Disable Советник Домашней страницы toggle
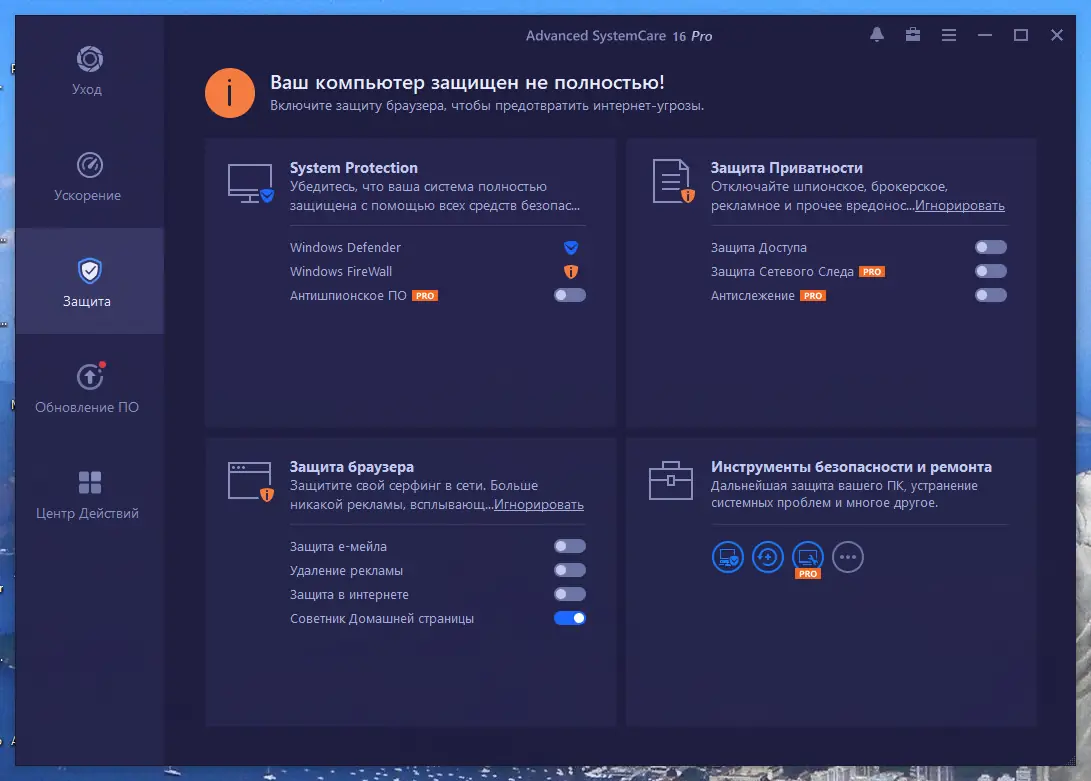Screen dimensions: 1091x781 570,618
